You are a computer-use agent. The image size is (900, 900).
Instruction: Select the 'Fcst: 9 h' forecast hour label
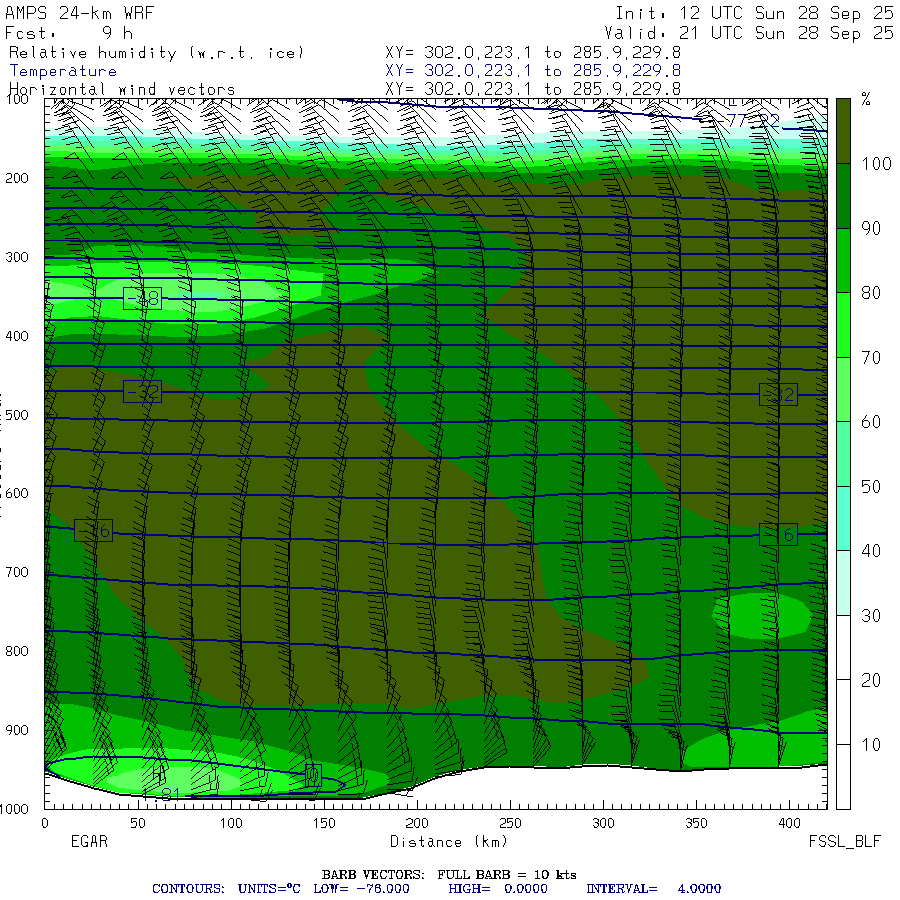pyautogui.click(x=69, y=33)
